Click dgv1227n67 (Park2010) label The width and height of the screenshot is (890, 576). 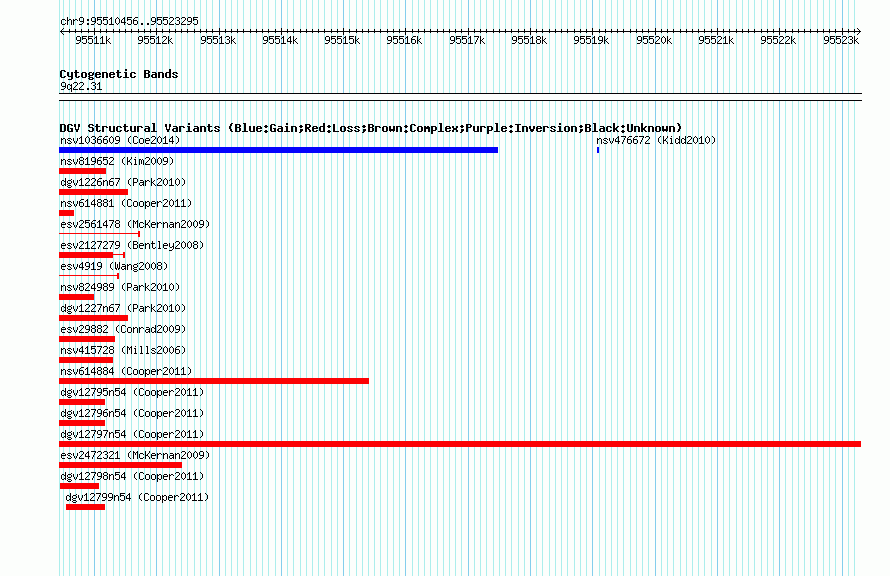pos(123,308)
